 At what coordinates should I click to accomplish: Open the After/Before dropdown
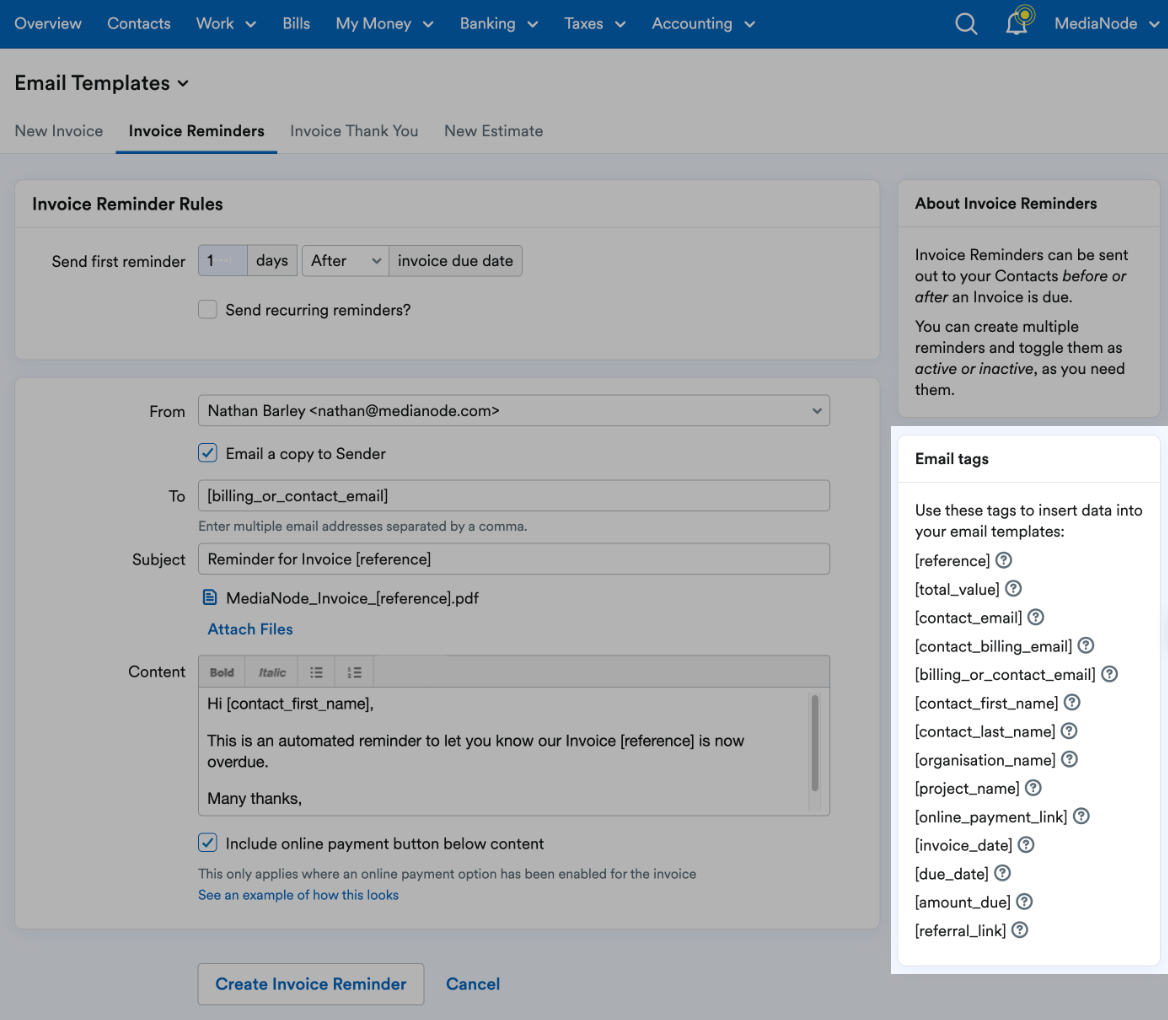point(344,260)
